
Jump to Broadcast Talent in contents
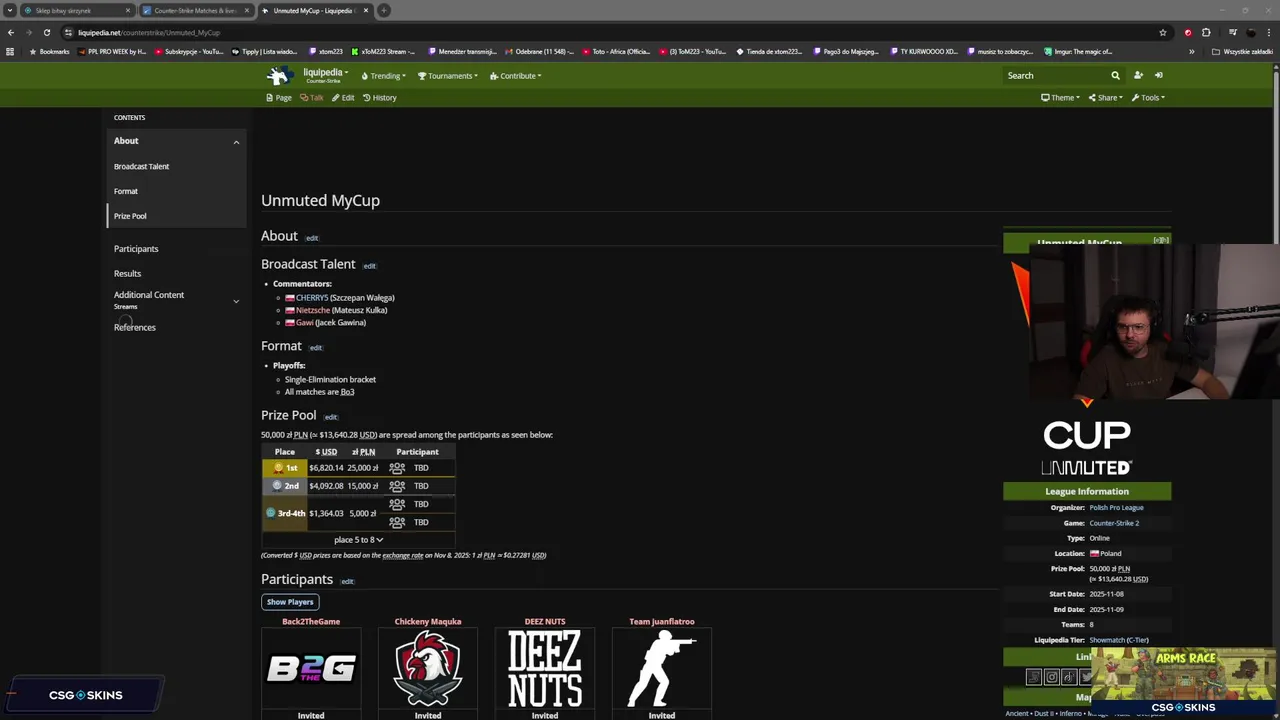point(142,167)
